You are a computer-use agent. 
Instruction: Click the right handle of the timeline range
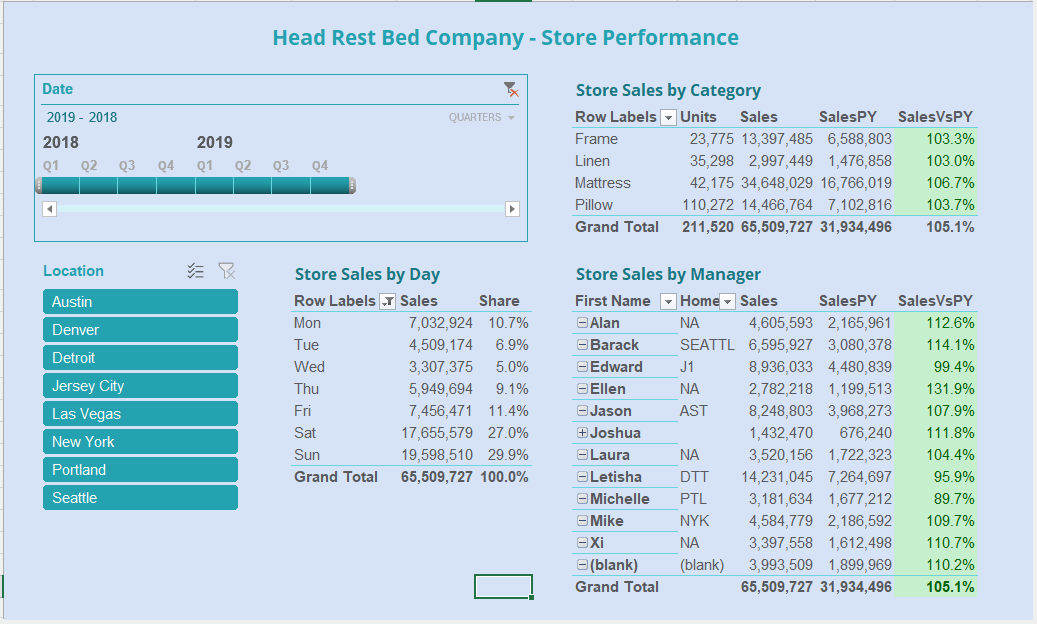coord(351,186)
